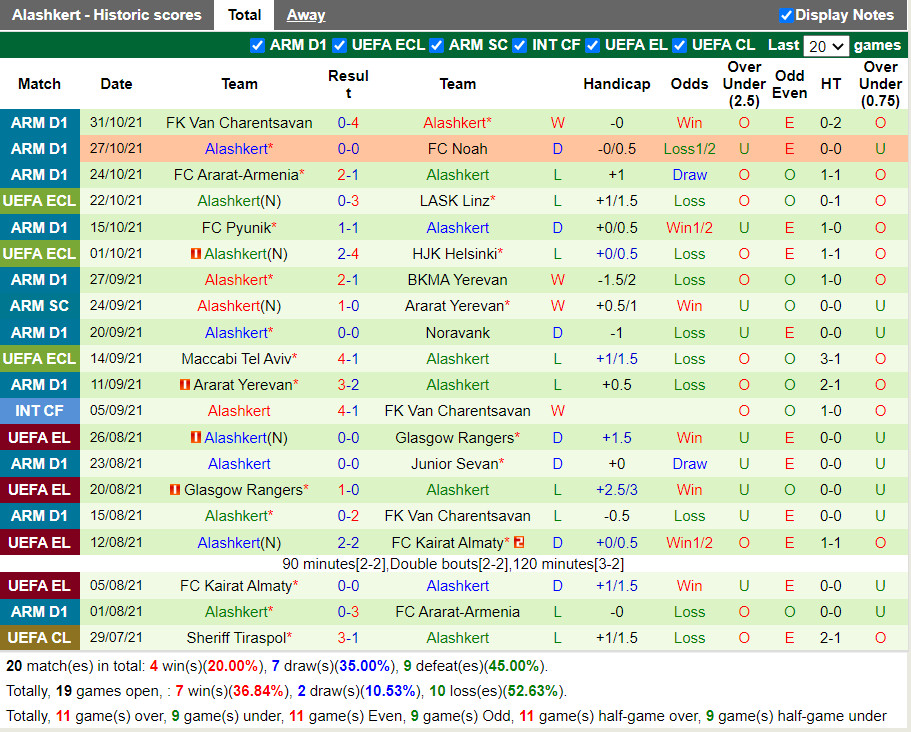Screen dimensions: 911x732
Task: Click the red card icon beside Ararat Yerevan
Action: tap(185, 385)
